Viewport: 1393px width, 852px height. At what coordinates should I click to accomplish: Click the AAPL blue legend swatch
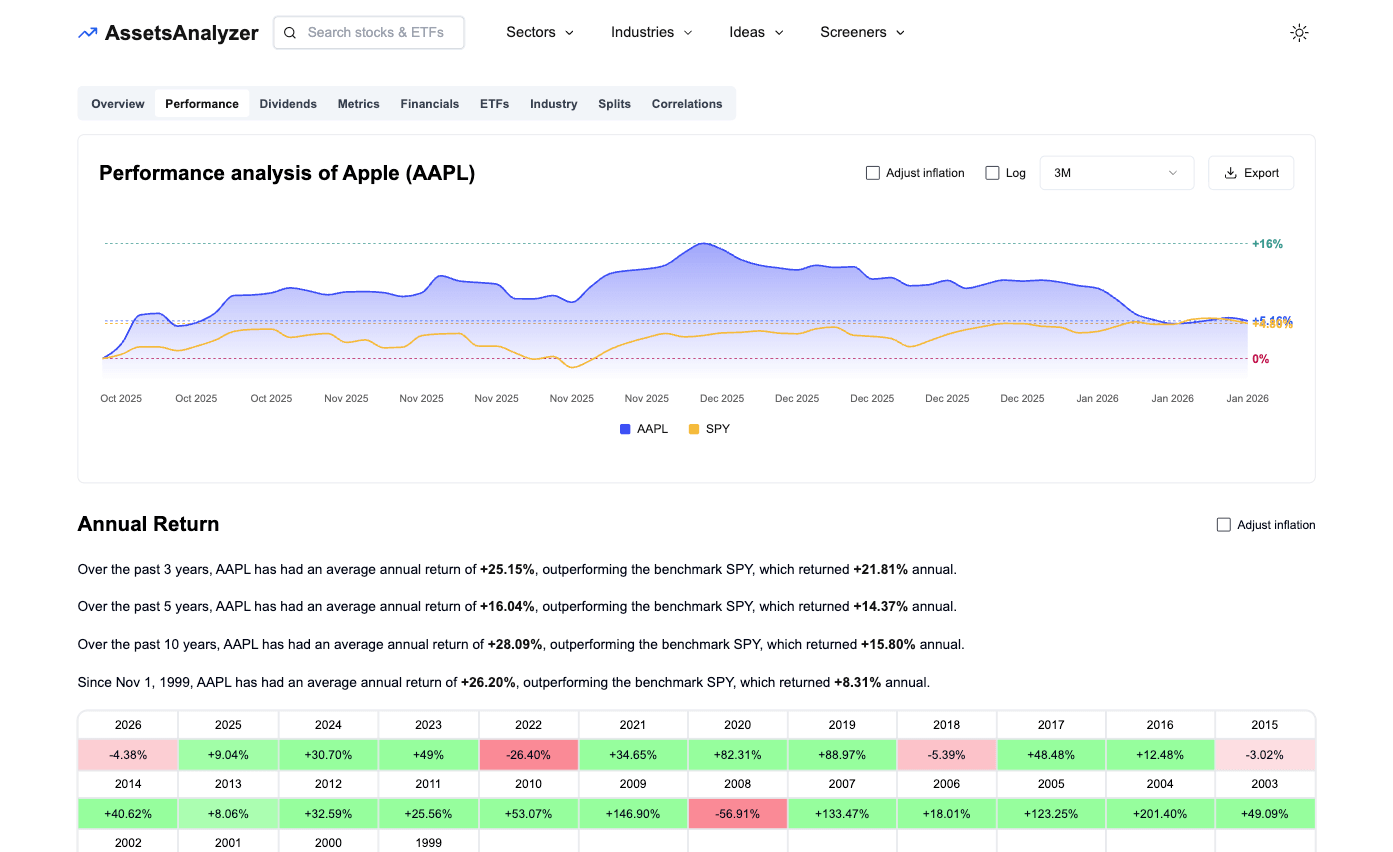click(624, 428)
